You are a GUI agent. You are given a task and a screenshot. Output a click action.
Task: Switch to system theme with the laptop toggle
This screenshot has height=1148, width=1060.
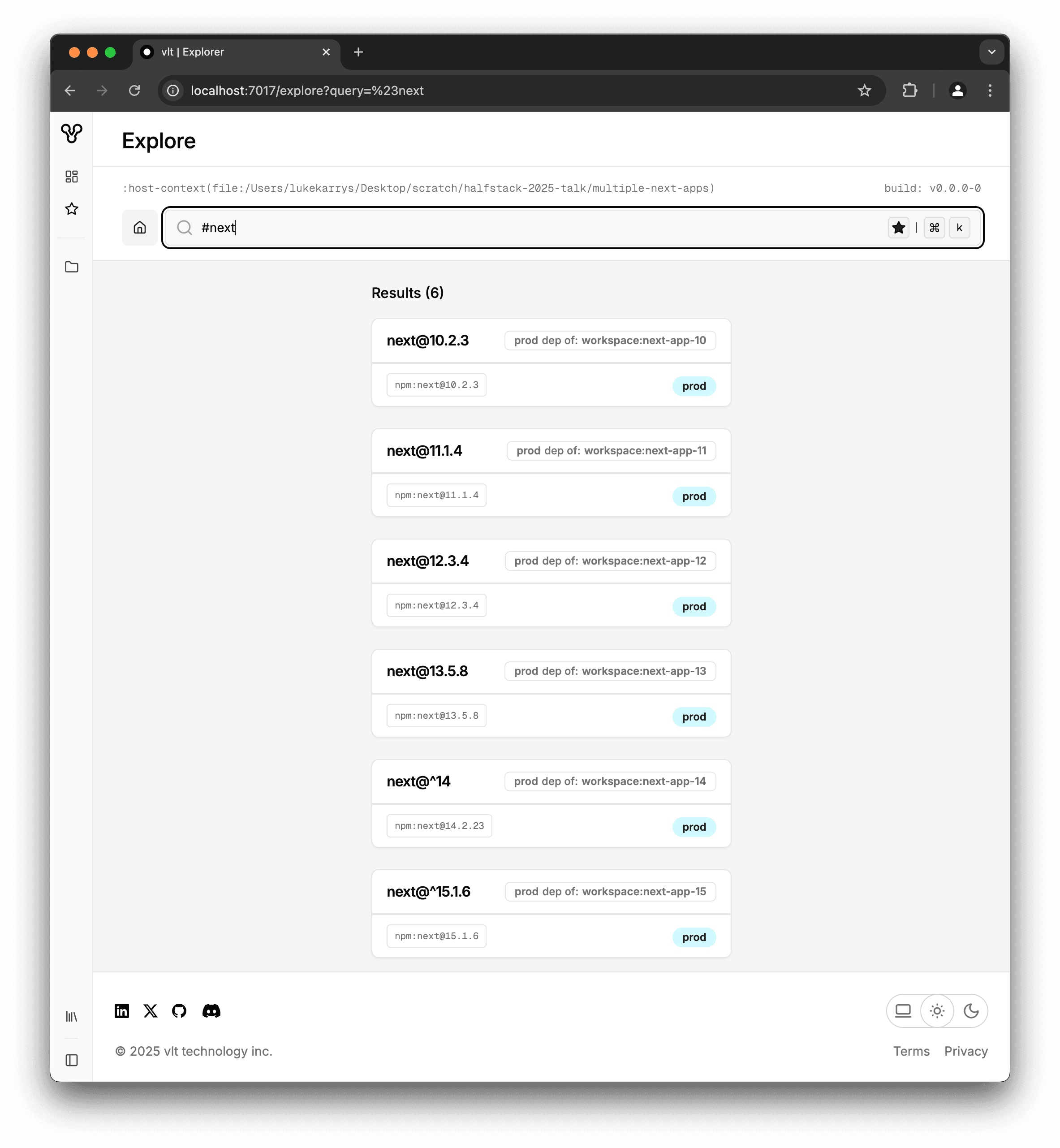902,1011
